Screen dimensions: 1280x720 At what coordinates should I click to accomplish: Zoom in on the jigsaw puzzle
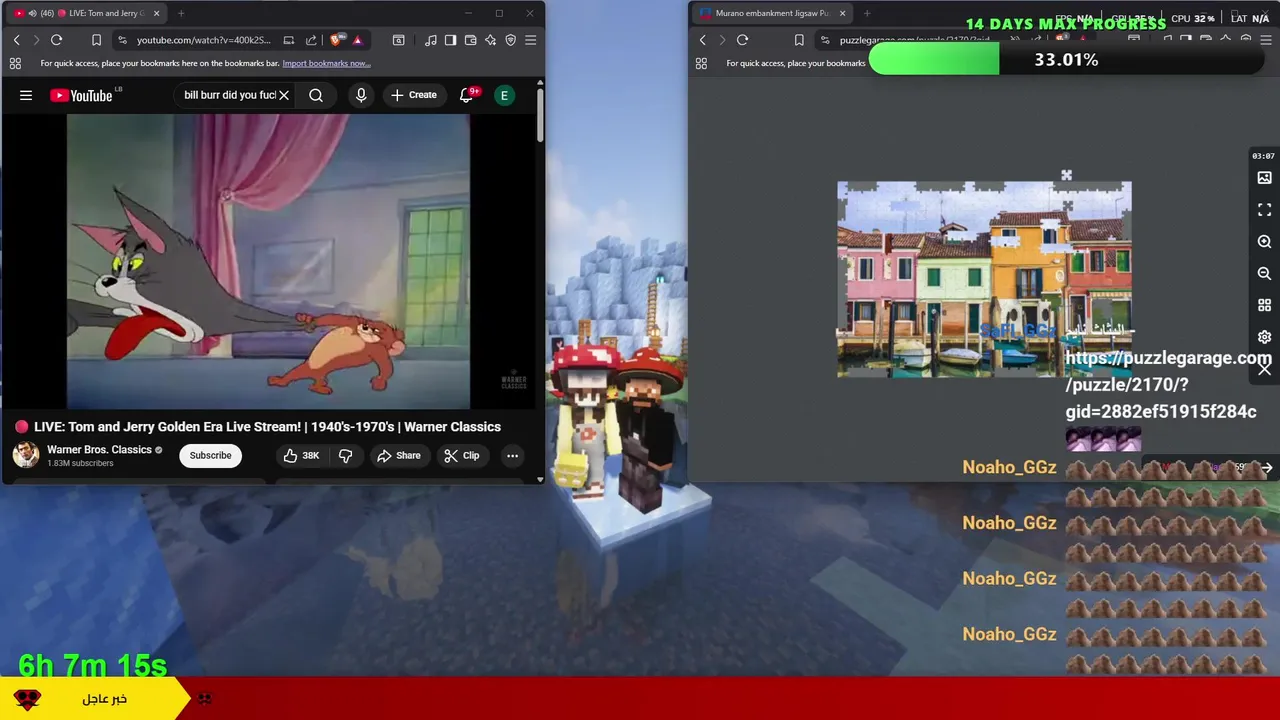1264,242
